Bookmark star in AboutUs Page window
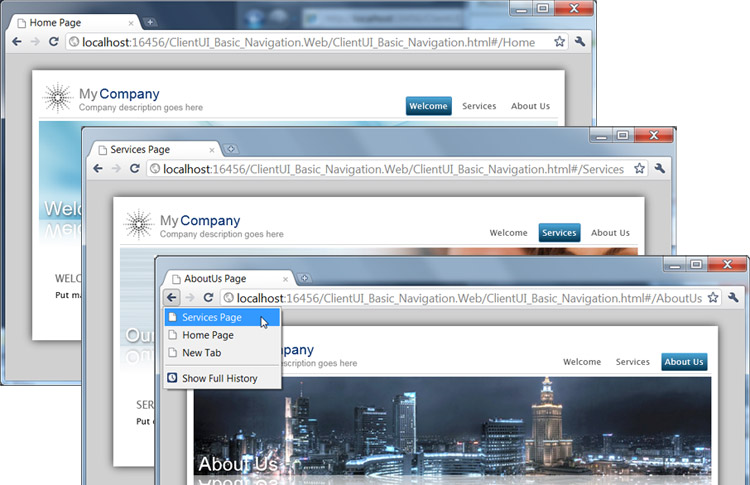The height and width of the screenshot is (485, 750). click(x=713, y=298)
